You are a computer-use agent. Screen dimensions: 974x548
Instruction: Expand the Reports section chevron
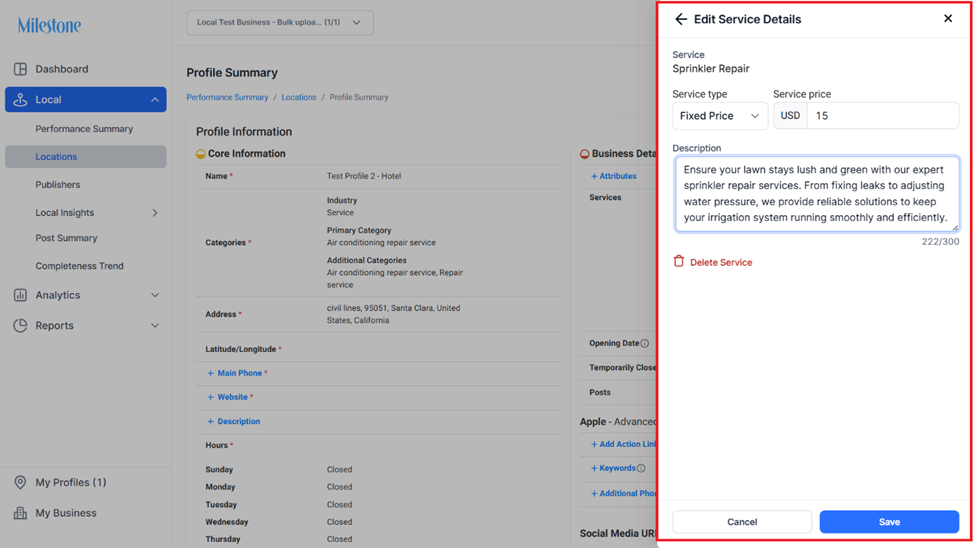pos(155,326)
